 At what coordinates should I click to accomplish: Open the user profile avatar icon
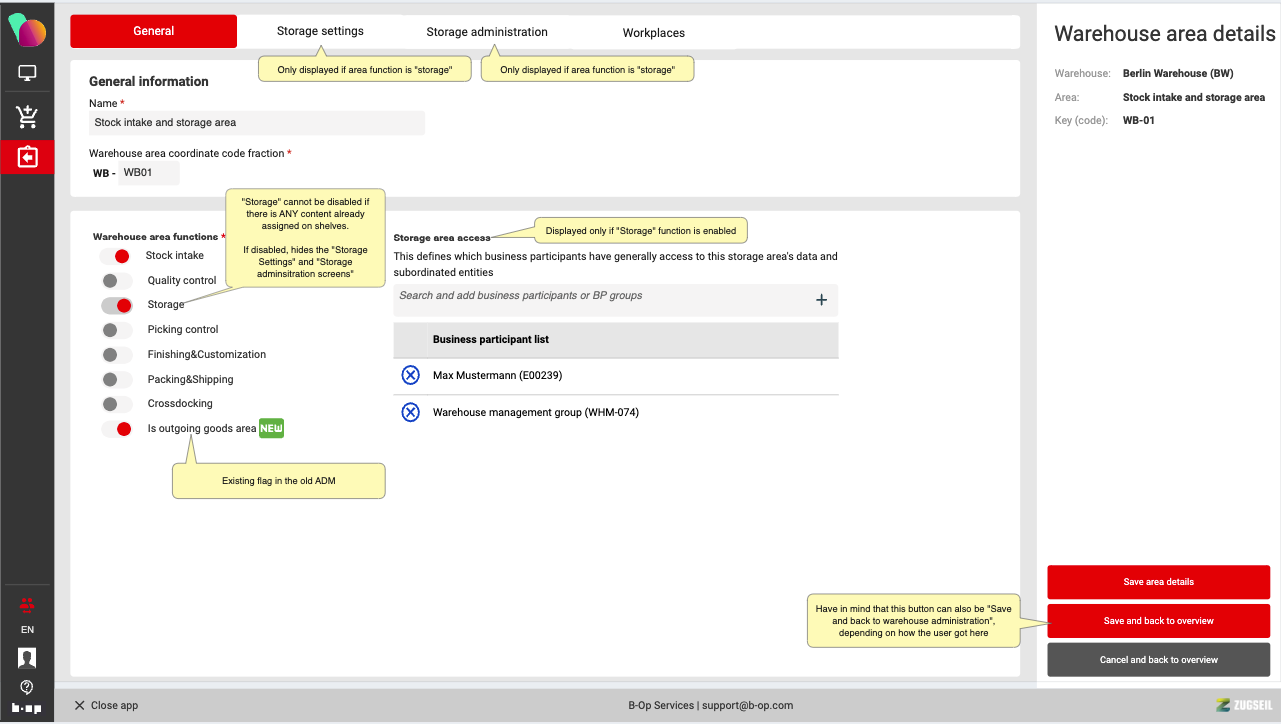pyautogui.click(x=27, y=657)
